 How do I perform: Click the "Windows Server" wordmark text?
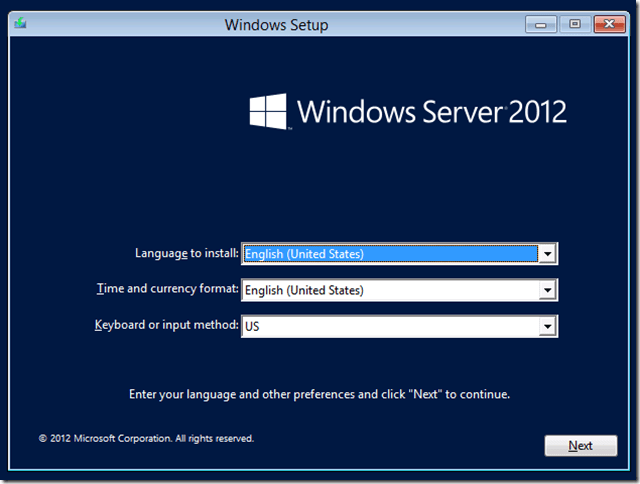400,111
